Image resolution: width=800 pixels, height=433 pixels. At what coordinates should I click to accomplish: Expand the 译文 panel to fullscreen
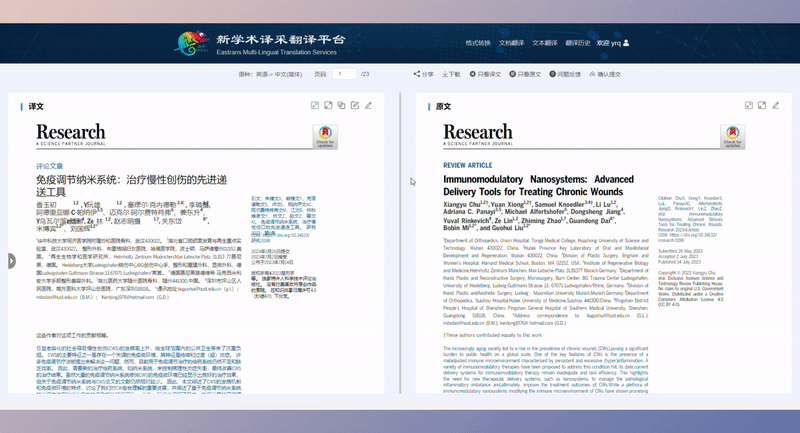[328, 105]
